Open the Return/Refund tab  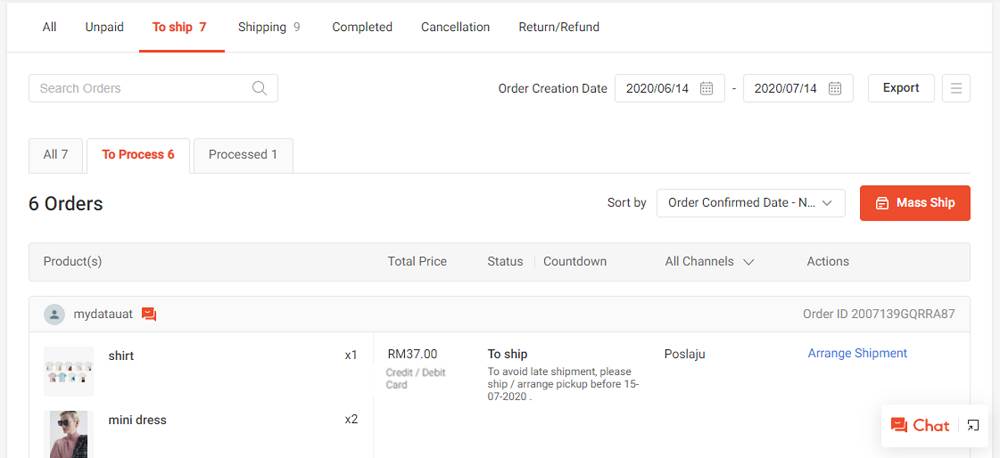tap(559, 27)
